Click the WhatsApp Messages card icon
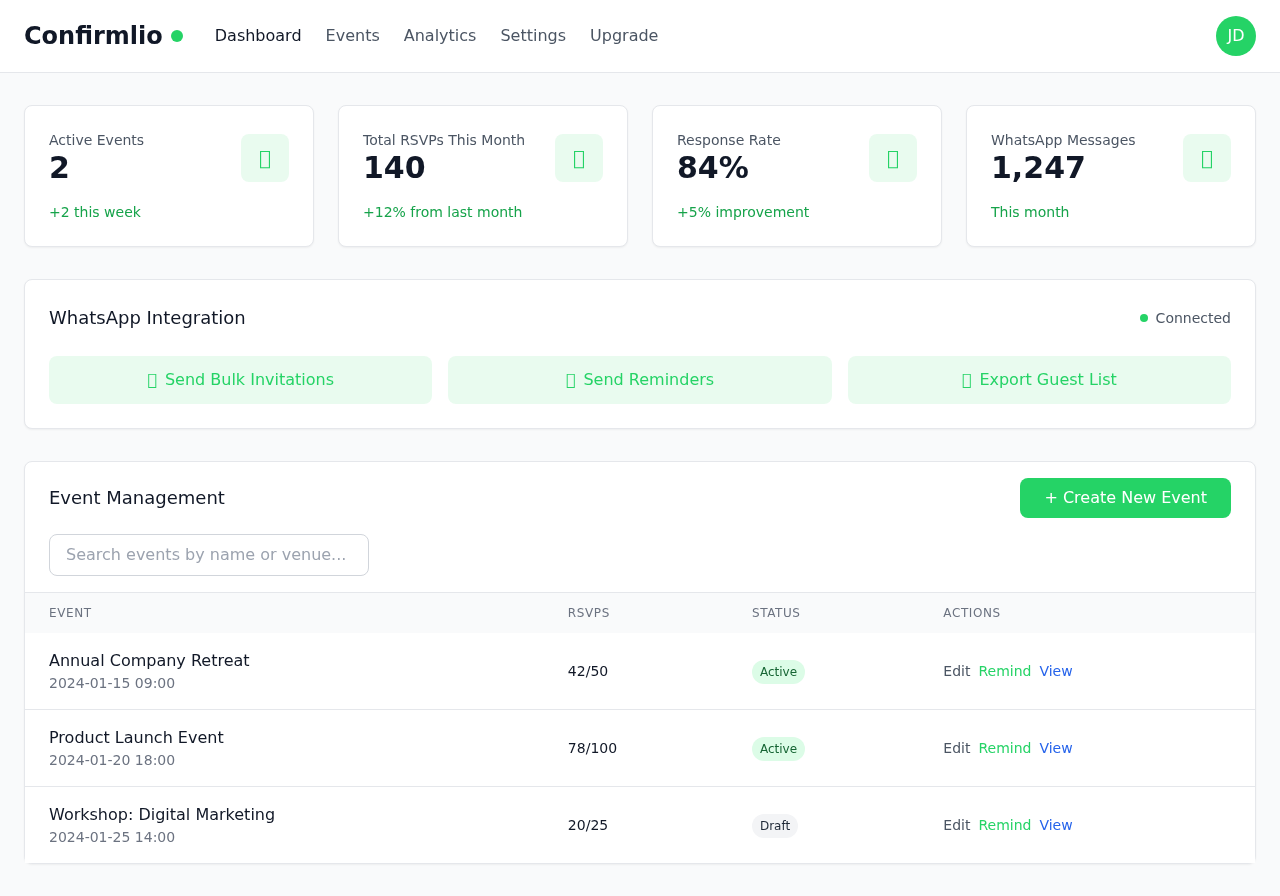Viewport: 1280px width, 896px height. point(1207,158)
